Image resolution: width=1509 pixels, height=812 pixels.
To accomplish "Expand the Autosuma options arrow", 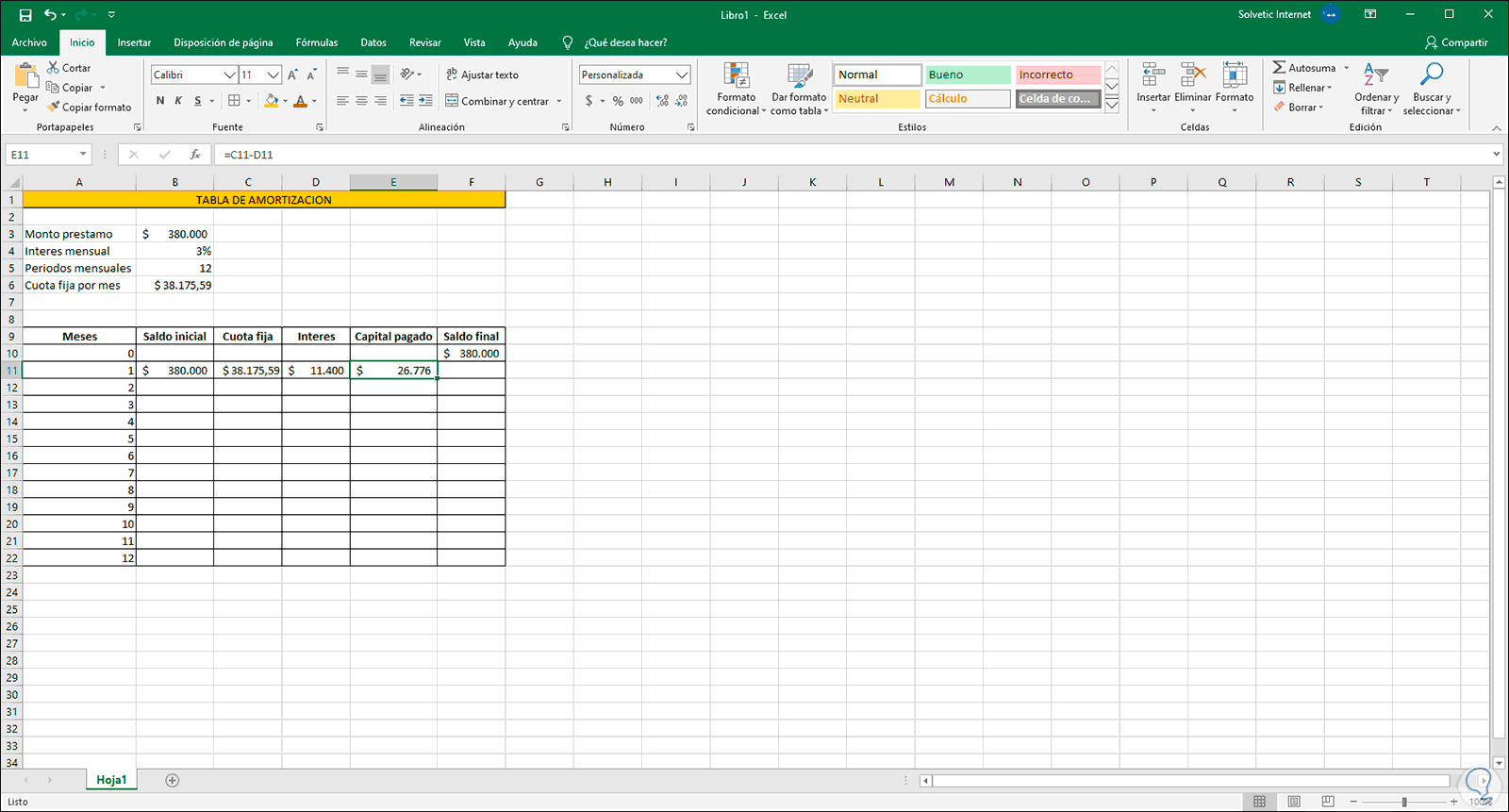I will coord(1346,68).
